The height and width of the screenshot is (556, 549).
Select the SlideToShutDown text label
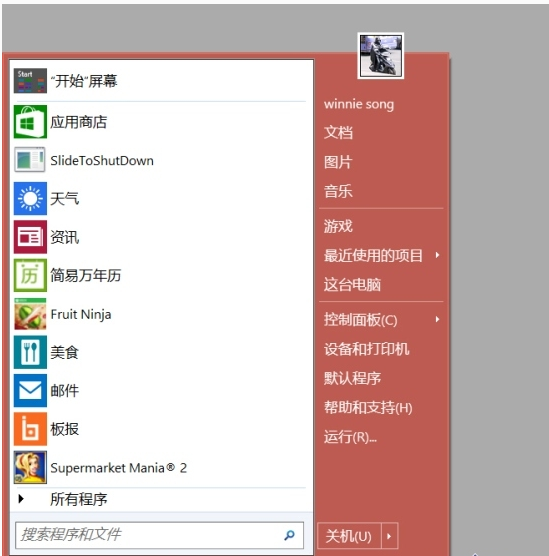click(102, 161)
